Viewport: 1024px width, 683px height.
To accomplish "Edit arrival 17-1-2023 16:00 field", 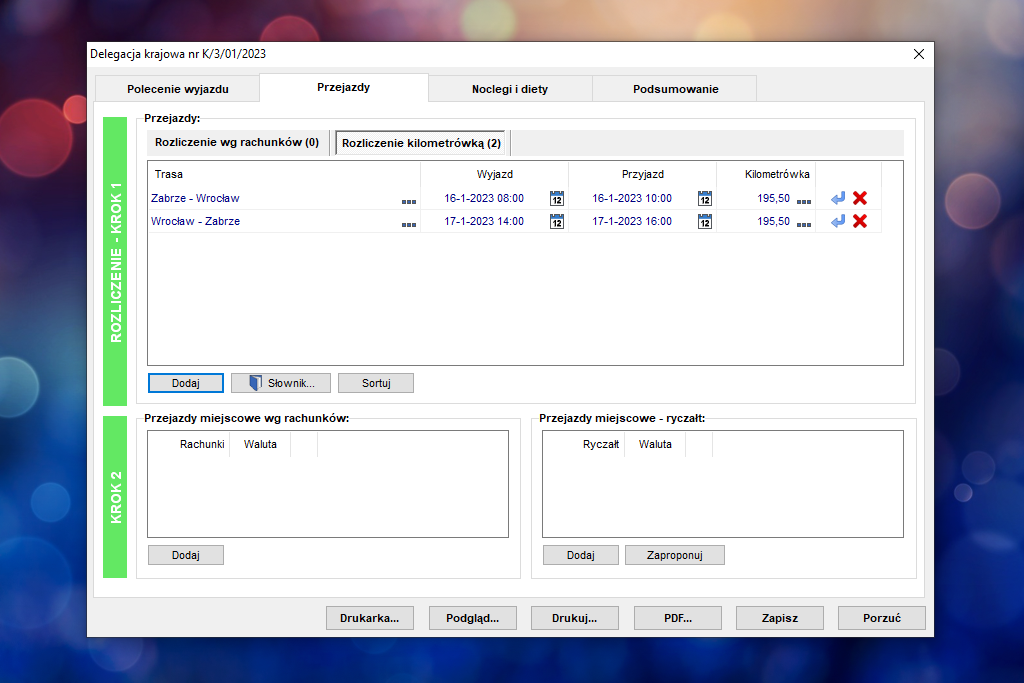I will (x=632, y=221).
